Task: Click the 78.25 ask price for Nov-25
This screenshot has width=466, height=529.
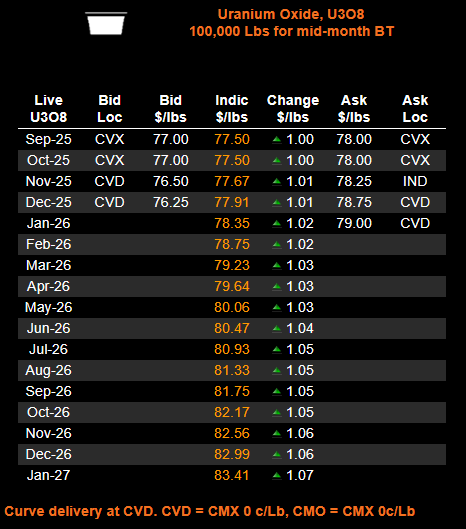Action: pos(354,181)
